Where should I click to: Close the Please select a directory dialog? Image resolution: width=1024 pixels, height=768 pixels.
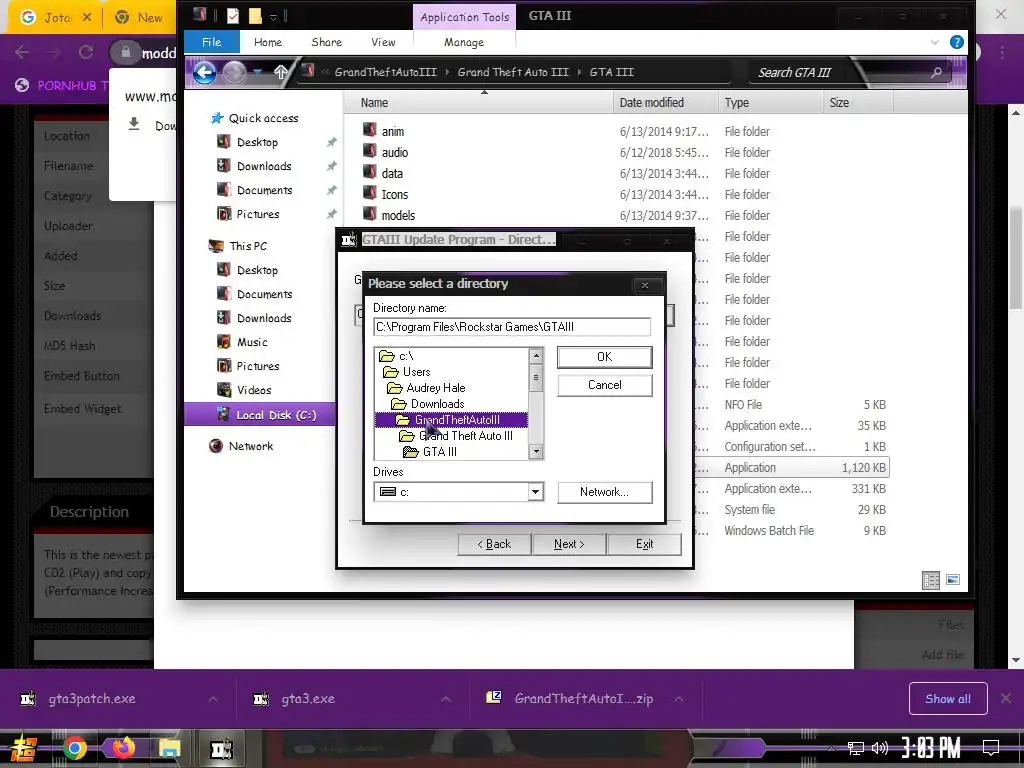tap(645, 285)
